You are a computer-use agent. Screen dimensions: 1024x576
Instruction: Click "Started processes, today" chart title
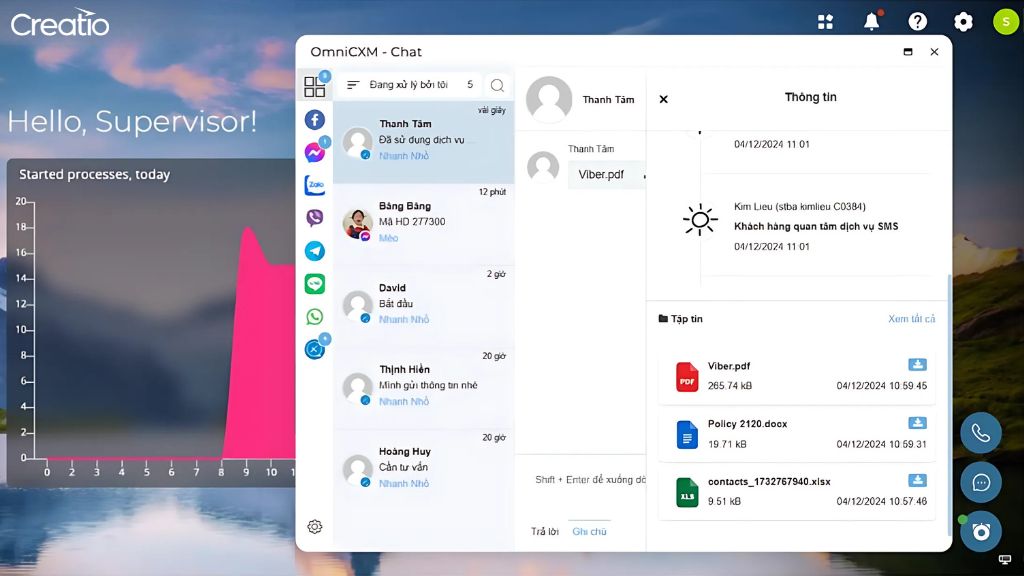tap(95, 174)
